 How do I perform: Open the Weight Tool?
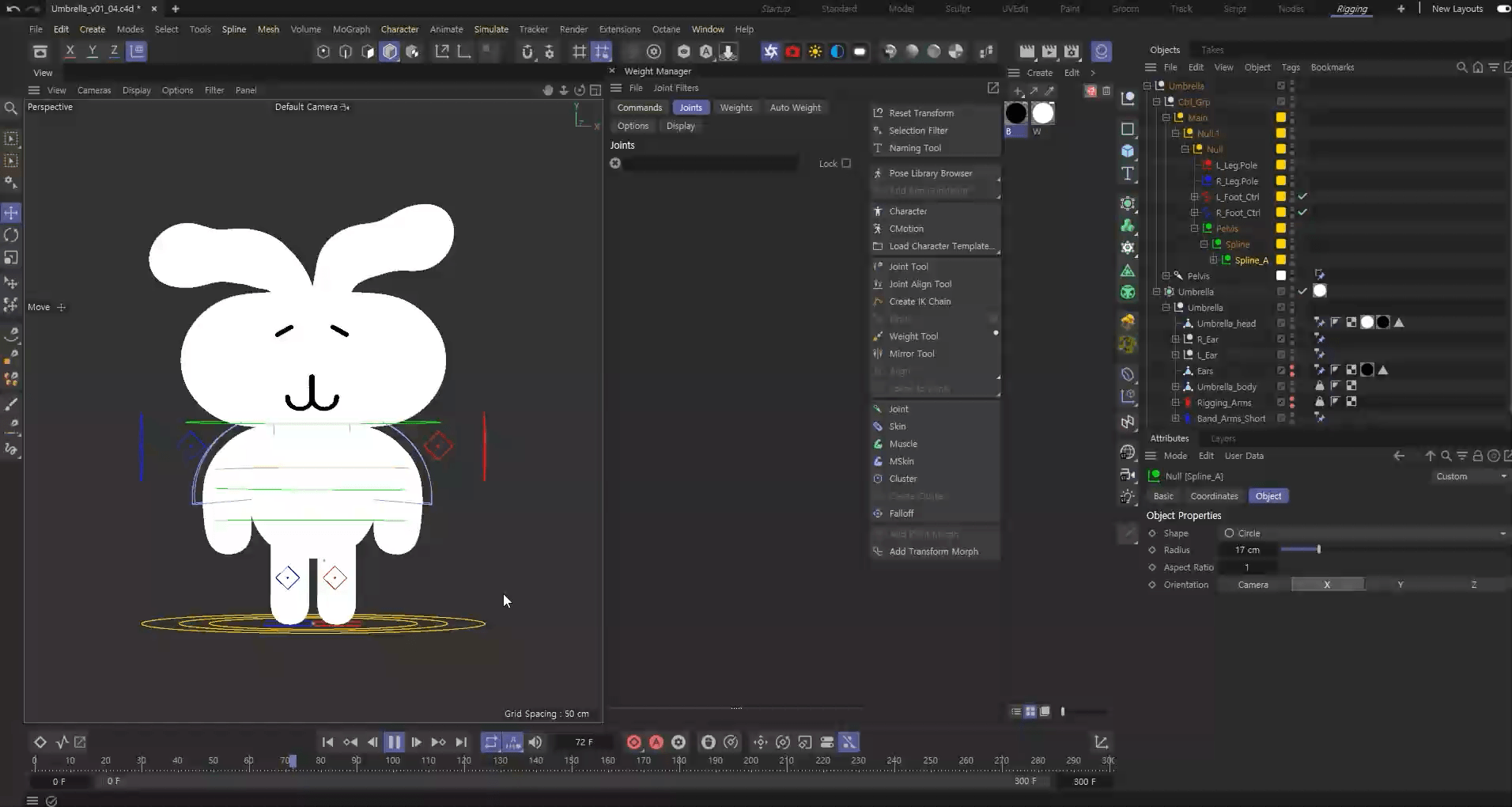click(913, 336)
